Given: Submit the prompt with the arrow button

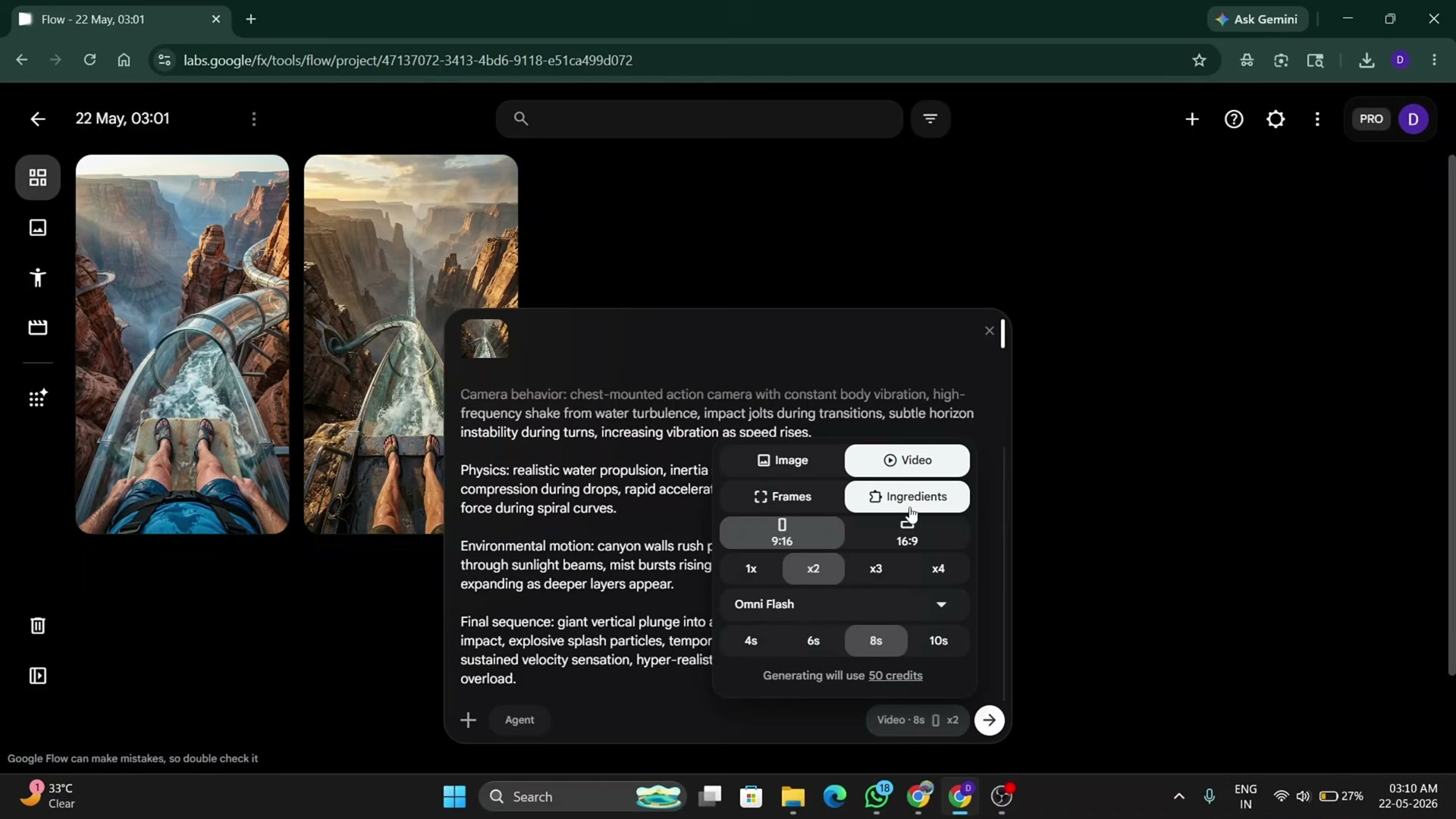Looking at the screenshot, I should click(990, 720).
